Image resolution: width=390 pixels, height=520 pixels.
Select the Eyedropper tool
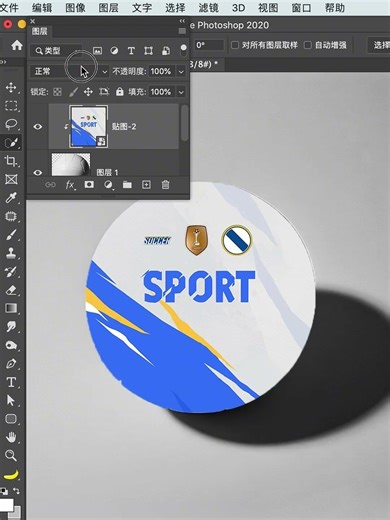click(11, 198)
